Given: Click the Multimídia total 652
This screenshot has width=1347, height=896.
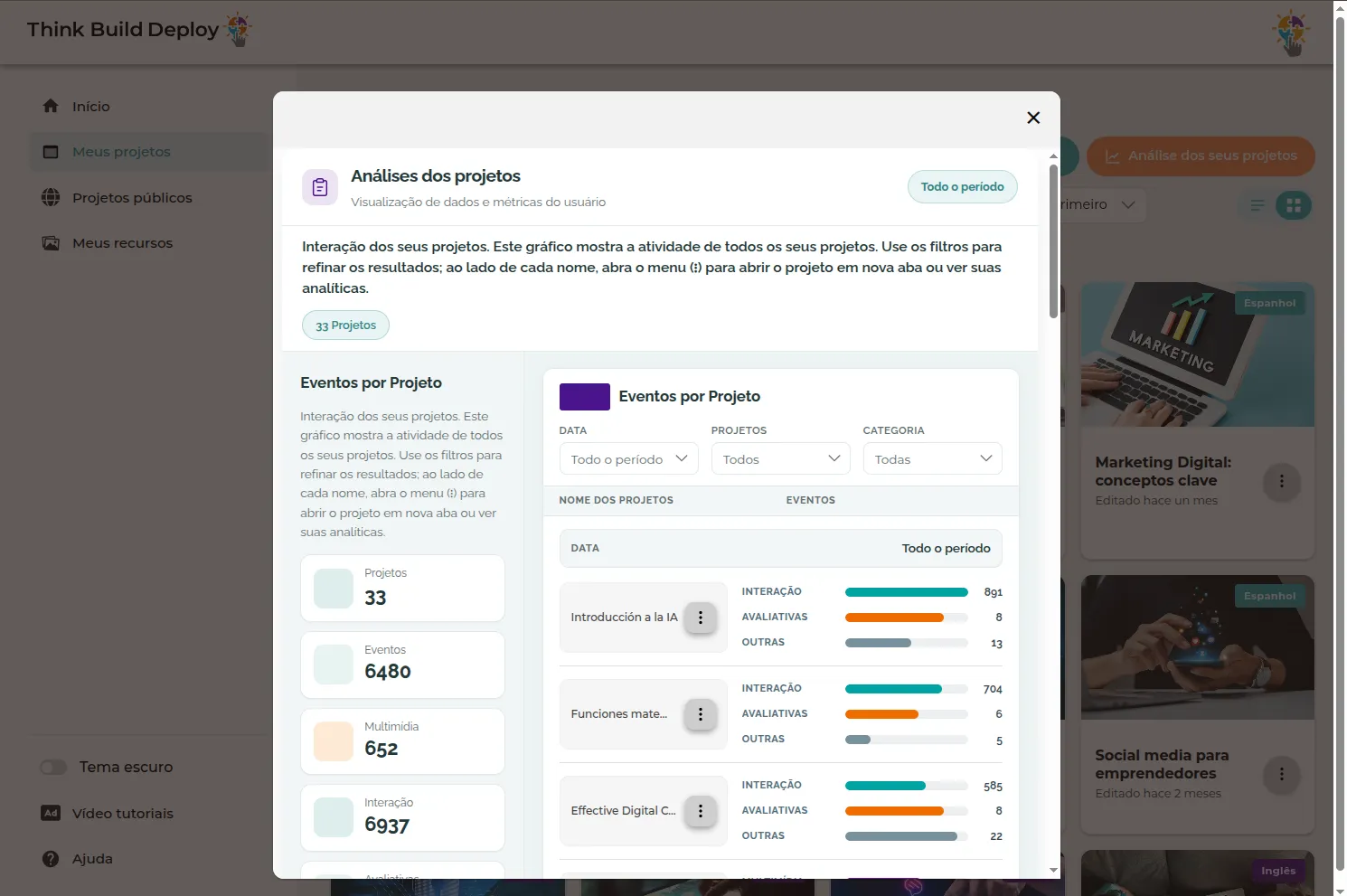Looking at the screenshot, I should tap(381, 749).
